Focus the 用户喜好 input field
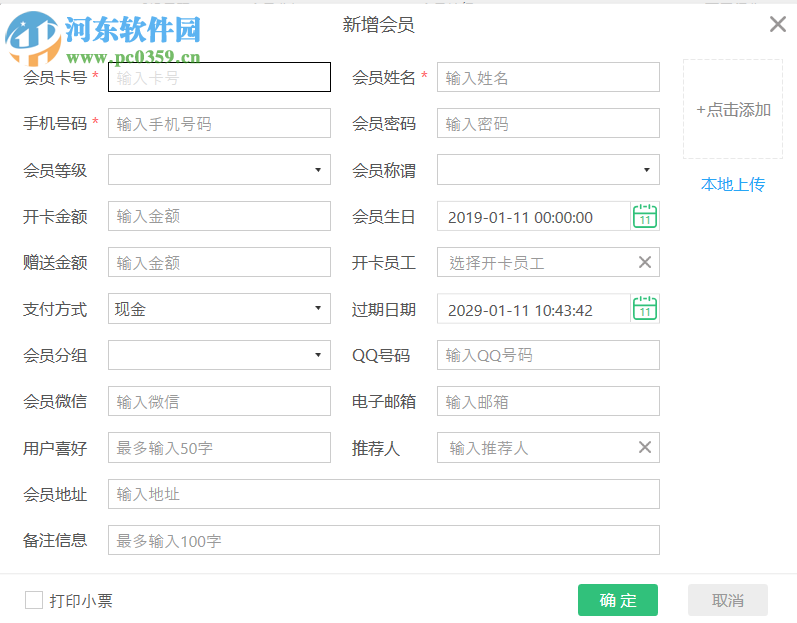This screenshot has width=797, height=623. [219, 447]
